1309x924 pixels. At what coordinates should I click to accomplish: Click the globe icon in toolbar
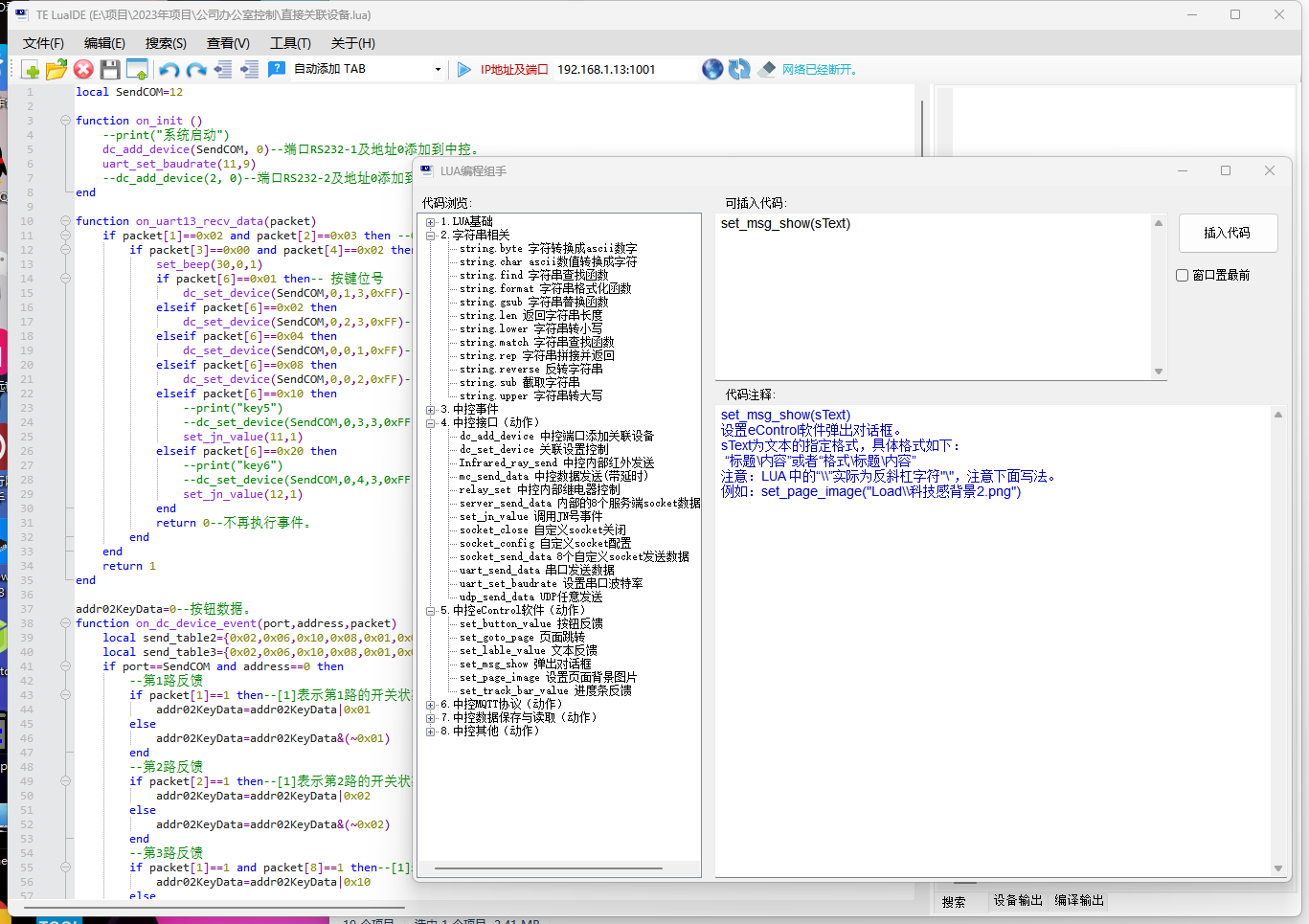point(712,70)
